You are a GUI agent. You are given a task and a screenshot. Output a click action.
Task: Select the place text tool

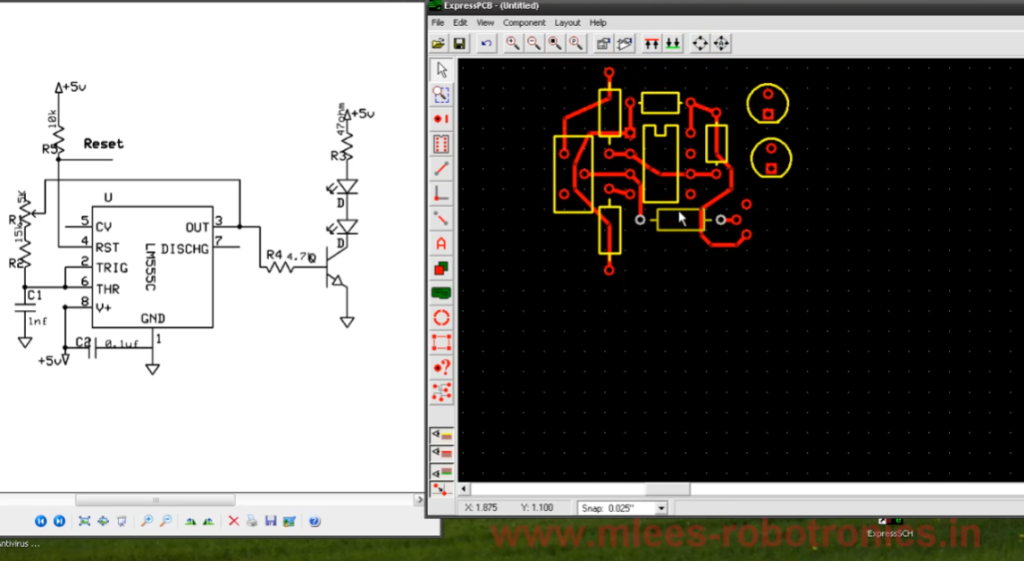pos(441,243)
